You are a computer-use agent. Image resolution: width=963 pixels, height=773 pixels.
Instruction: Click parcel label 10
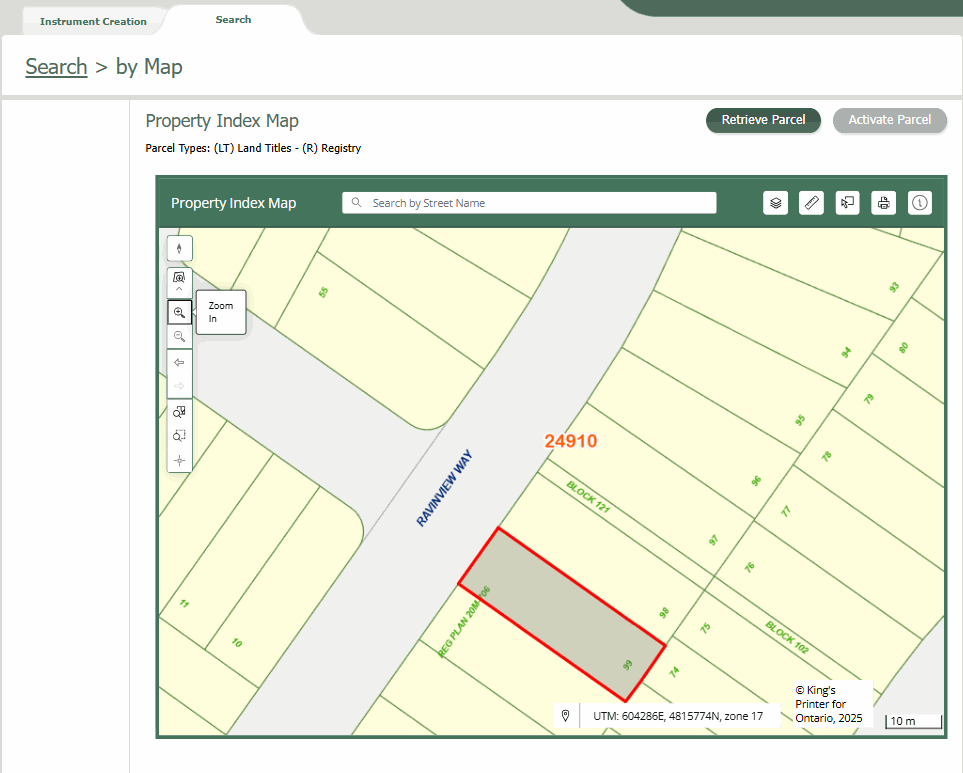coord(236,643)
